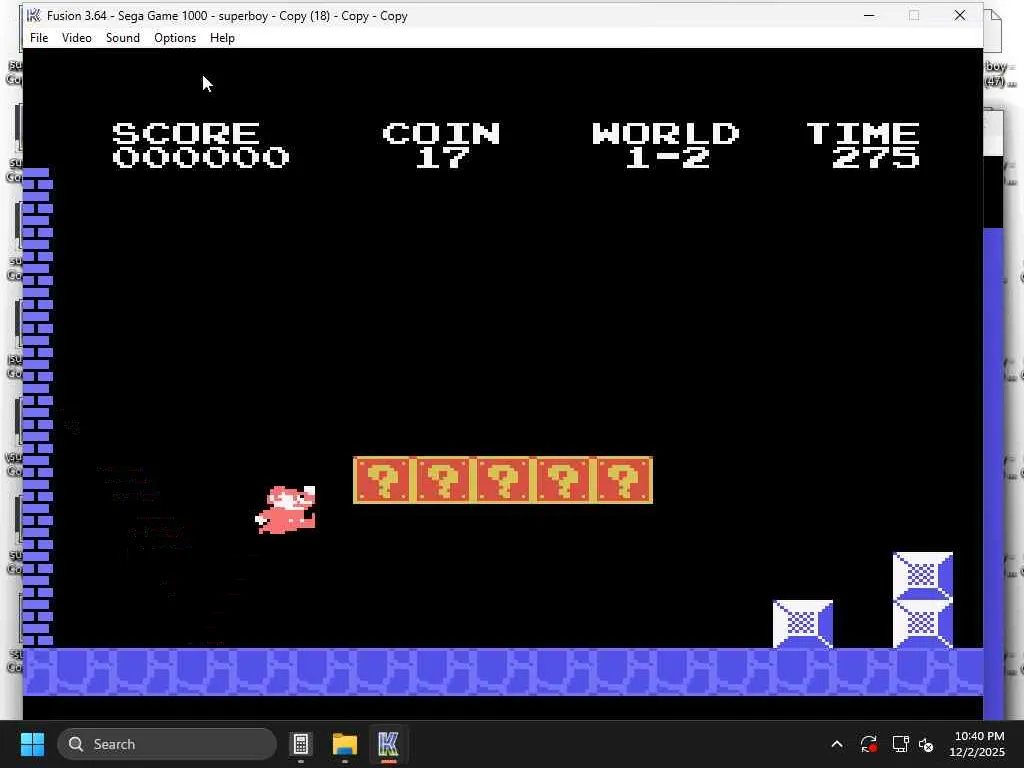The width and height of the screenshot is (1024, 768).
Task: Open the Video menu
Action: (76, 38)
